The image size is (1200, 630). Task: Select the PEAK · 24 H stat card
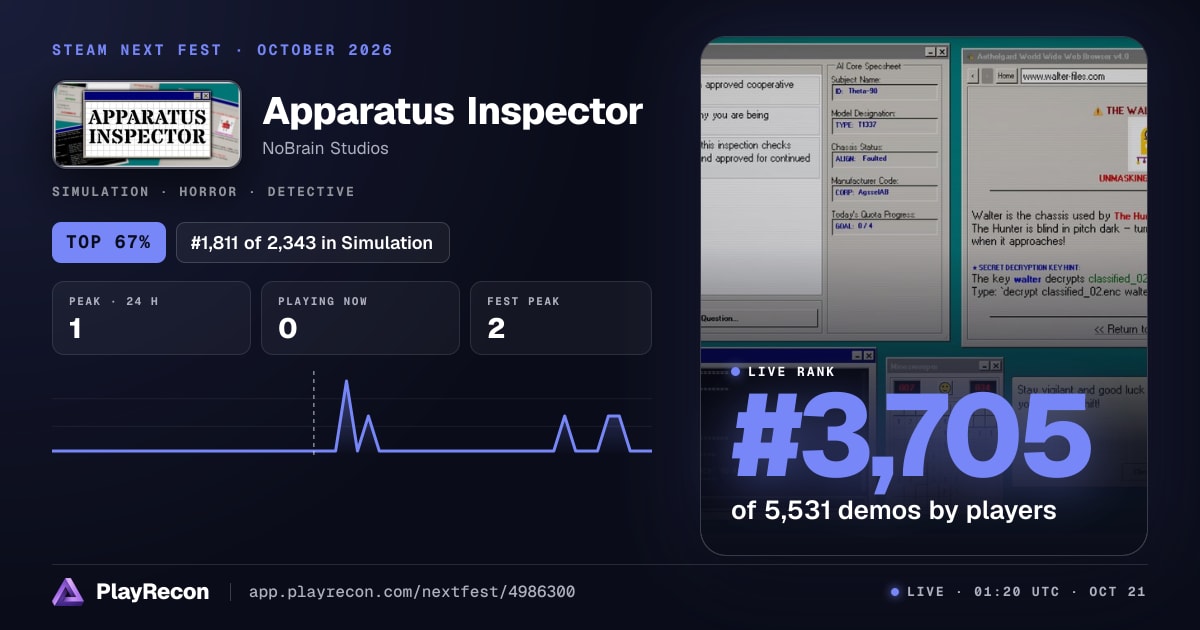pos(151,318)
